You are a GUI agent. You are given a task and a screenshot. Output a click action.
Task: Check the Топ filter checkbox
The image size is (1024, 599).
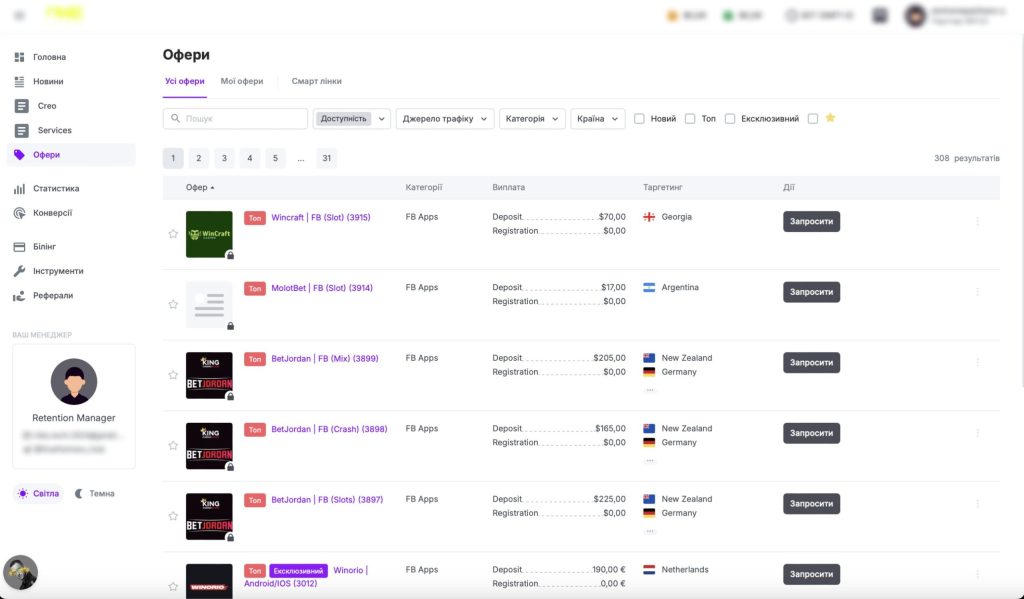tap(690, 119)
